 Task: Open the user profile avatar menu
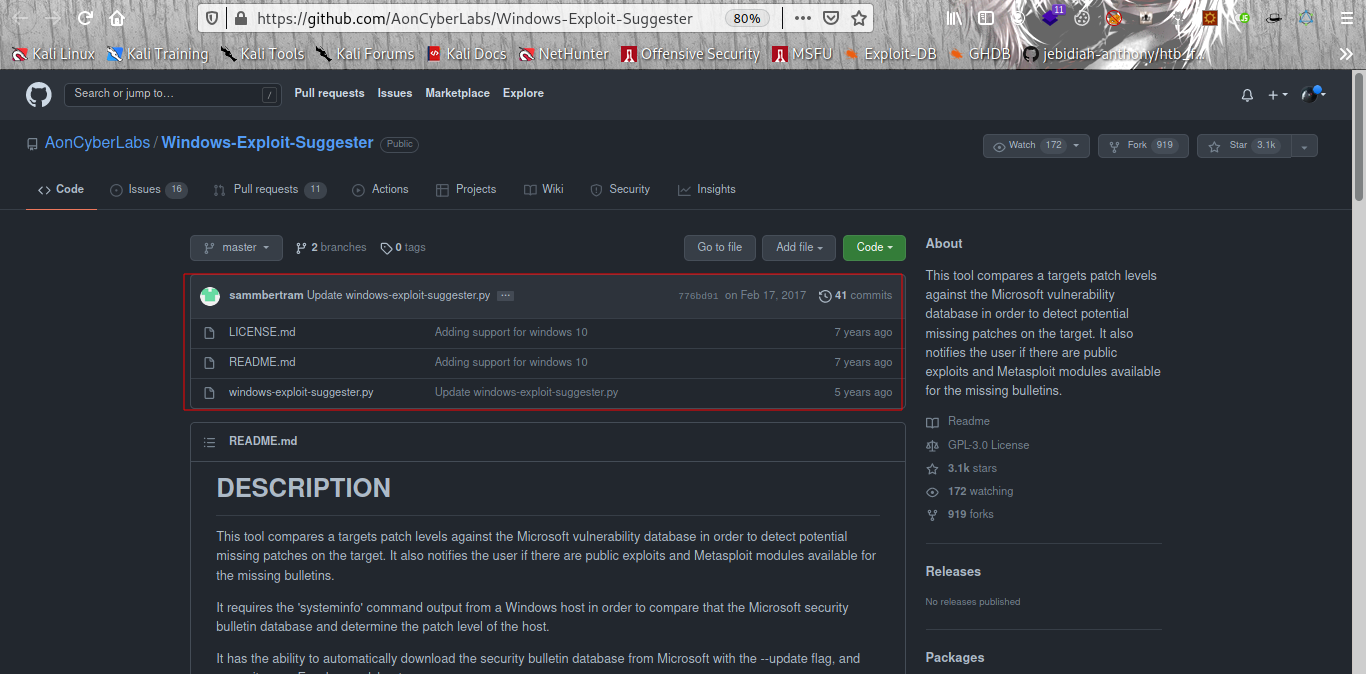click(x=1312, y=94)
